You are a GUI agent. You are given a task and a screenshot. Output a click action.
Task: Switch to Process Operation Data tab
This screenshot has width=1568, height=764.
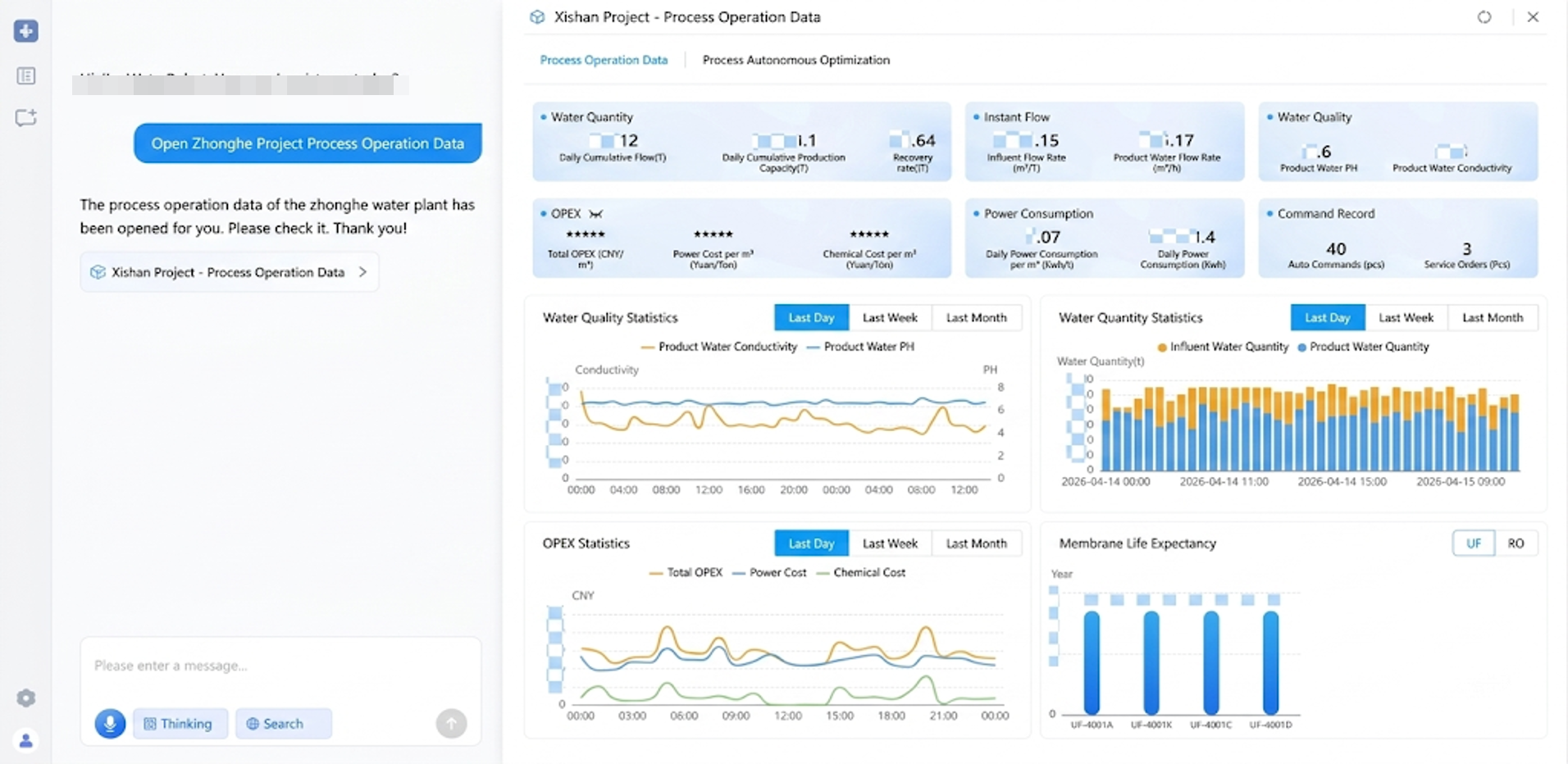coord(604,60)
